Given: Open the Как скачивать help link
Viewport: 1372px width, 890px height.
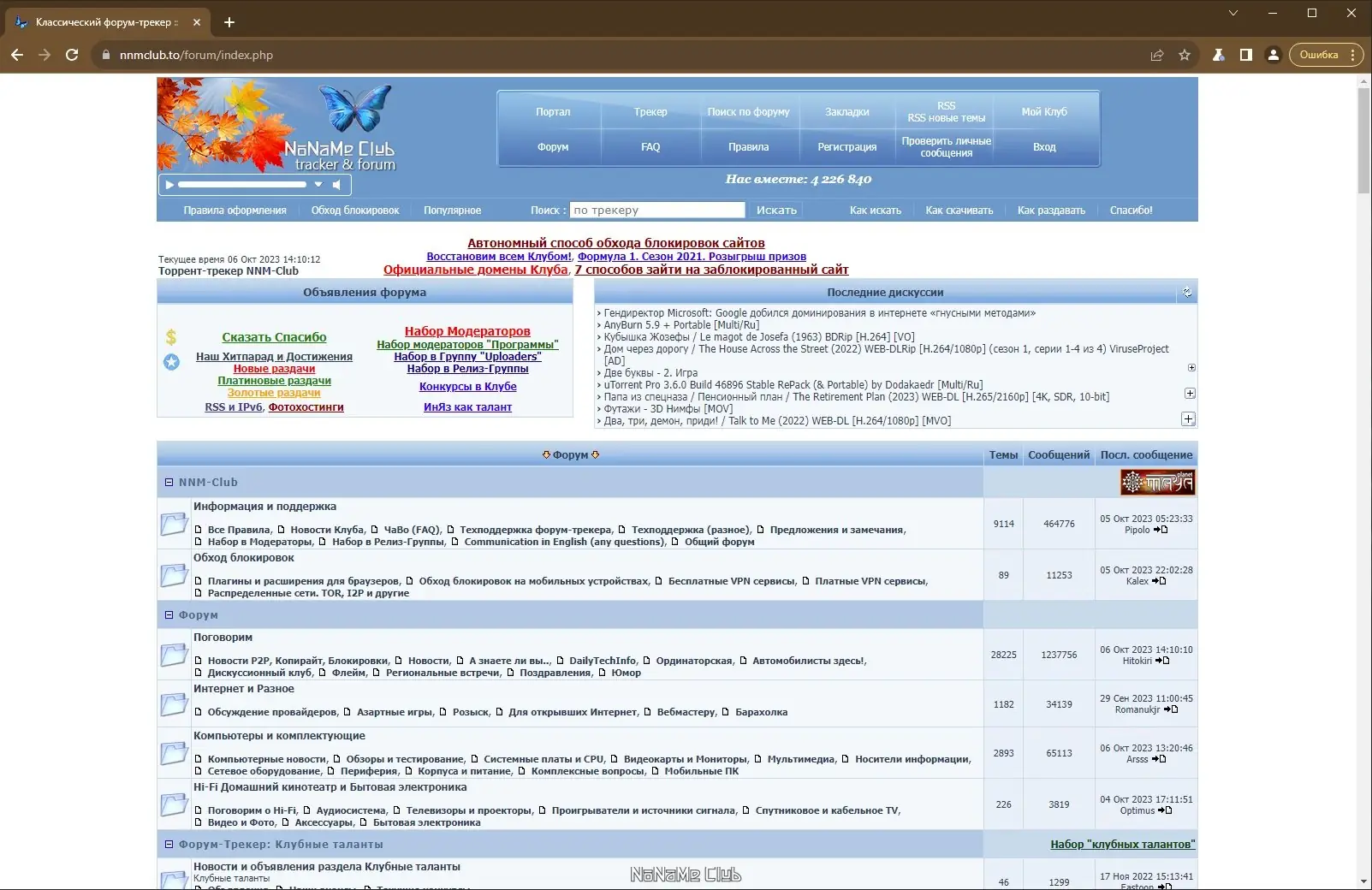Looking at the screenshot, I should click(959, 211).
